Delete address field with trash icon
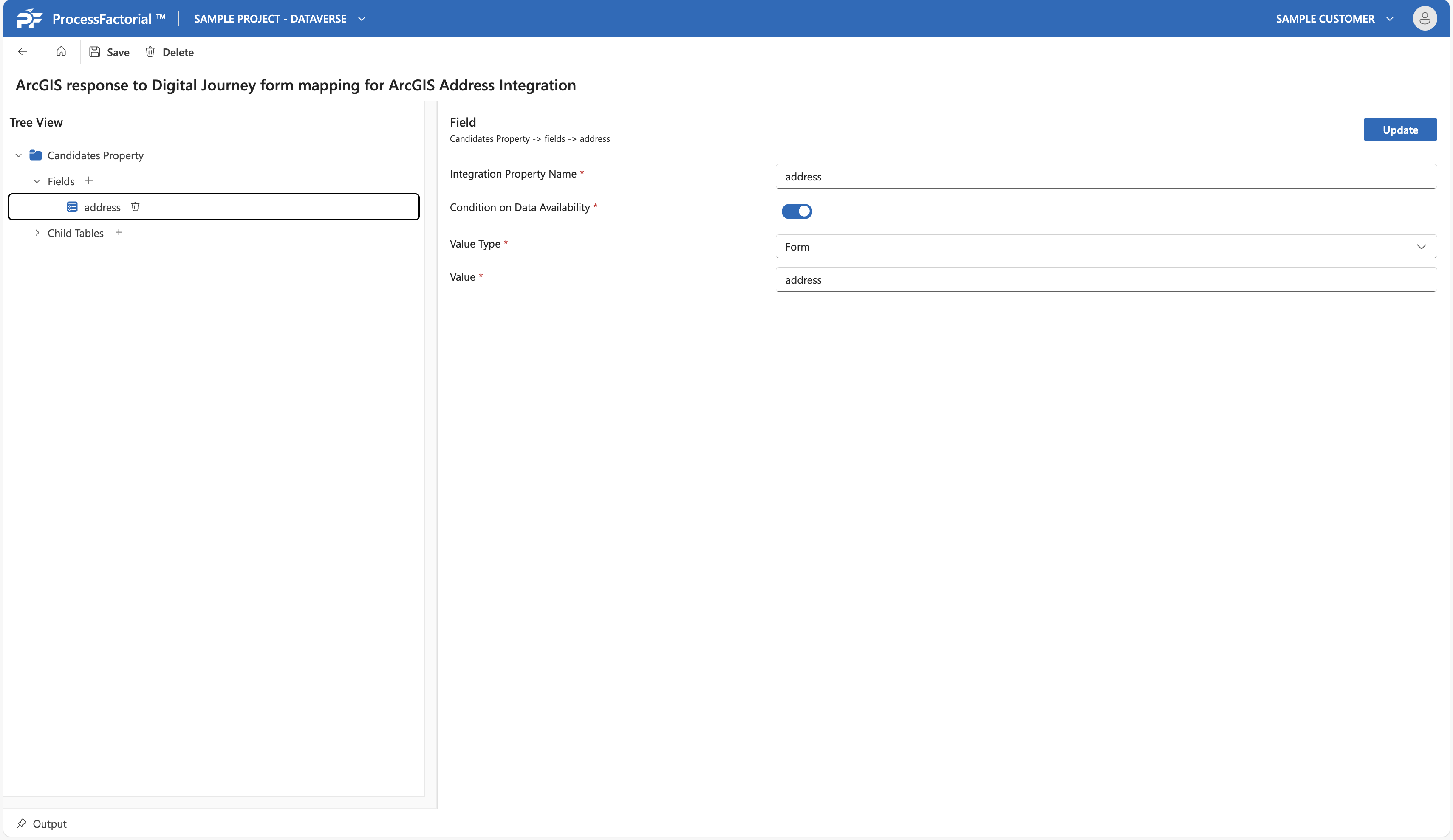 [136, 207]
